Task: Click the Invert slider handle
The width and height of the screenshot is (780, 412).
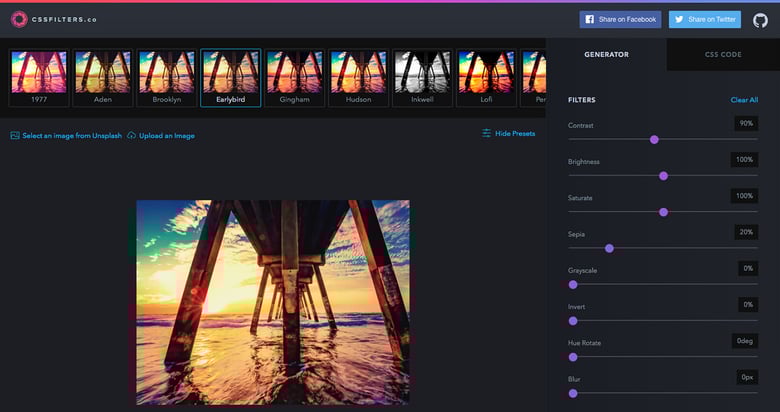Action: click(573, 321)
